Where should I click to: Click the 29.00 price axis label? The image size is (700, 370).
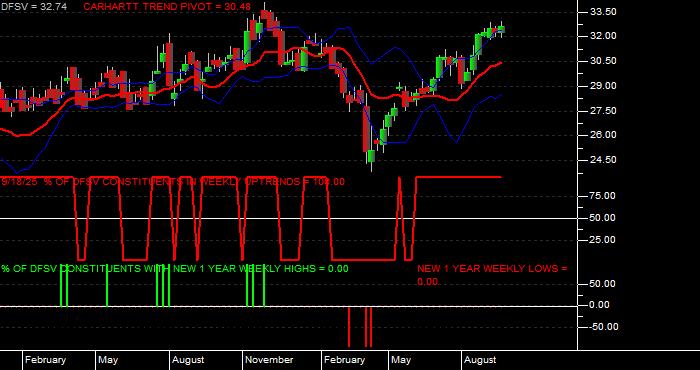(604, 86)
